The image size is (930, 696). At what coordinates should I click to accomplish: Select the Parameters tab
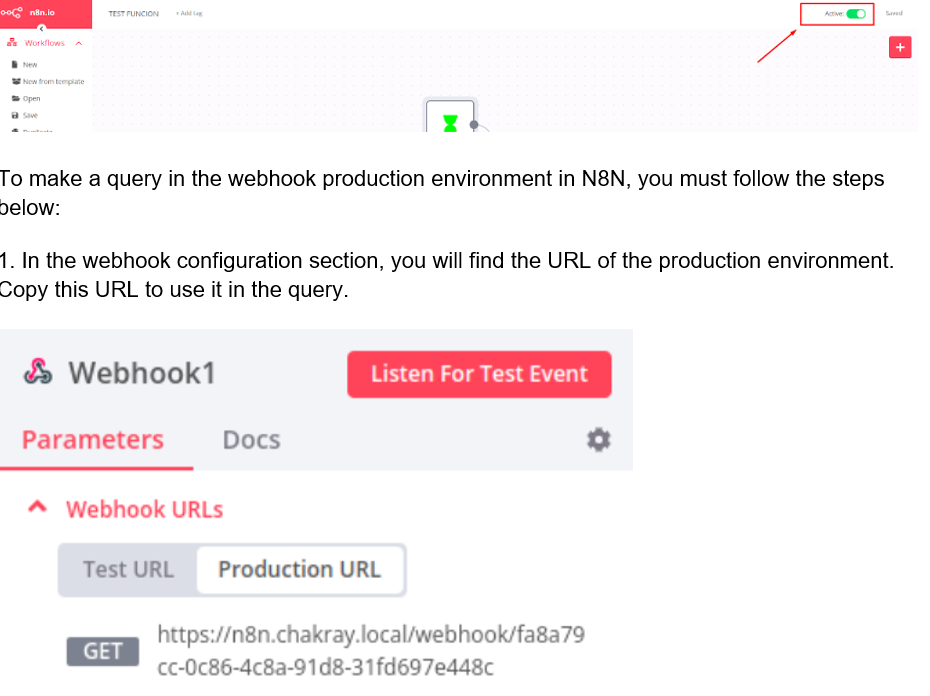(92, 440)
